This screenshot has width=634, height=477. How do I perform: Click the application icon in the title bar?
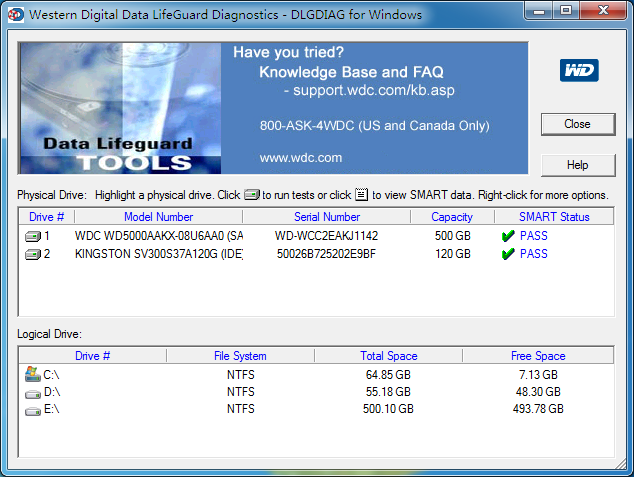[15, 15]
